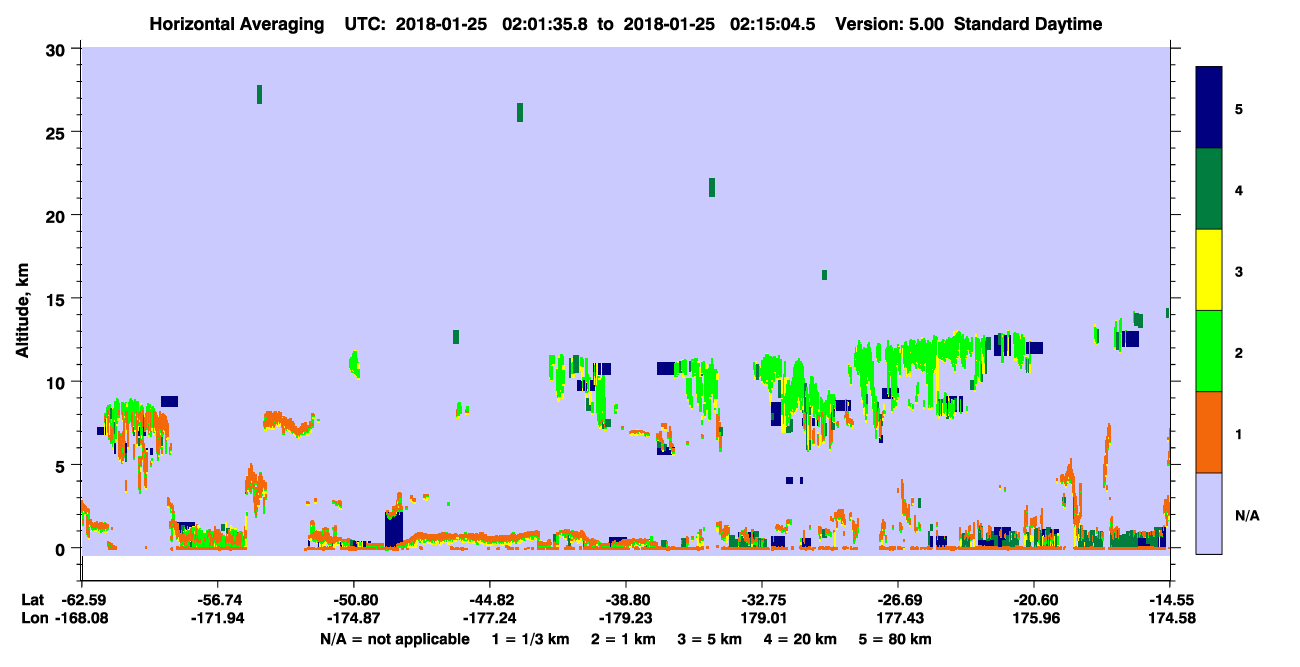Click longitude value 177.43

point(898,619)
